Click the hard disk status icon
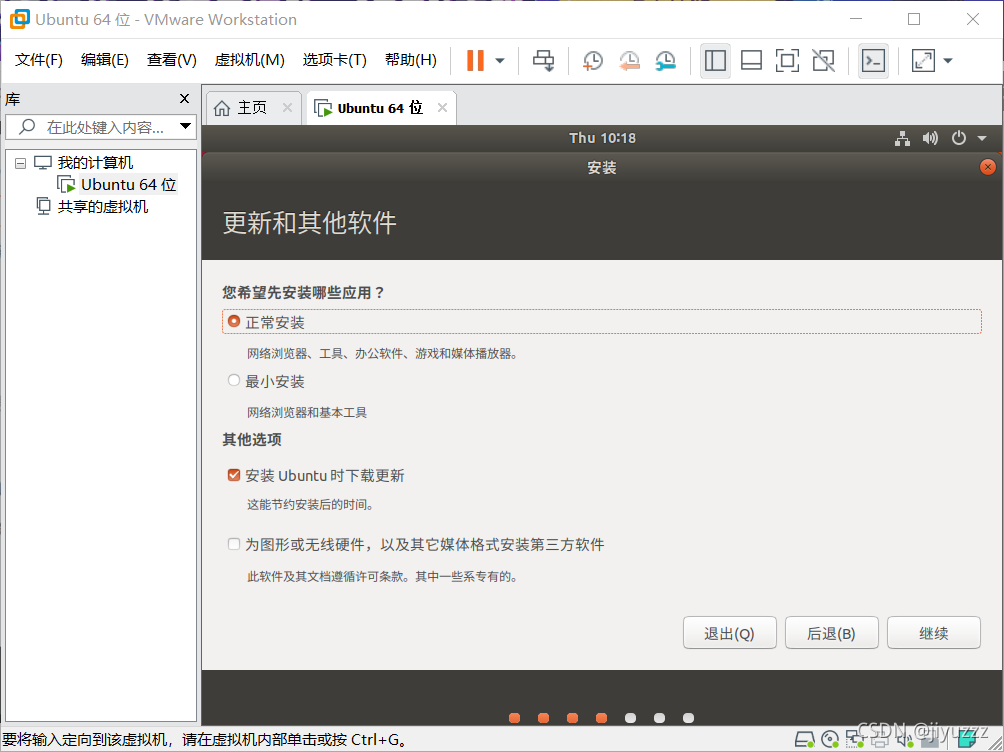Image resolution: width=1004 pixels, height=752 pixels. [803, 740]
